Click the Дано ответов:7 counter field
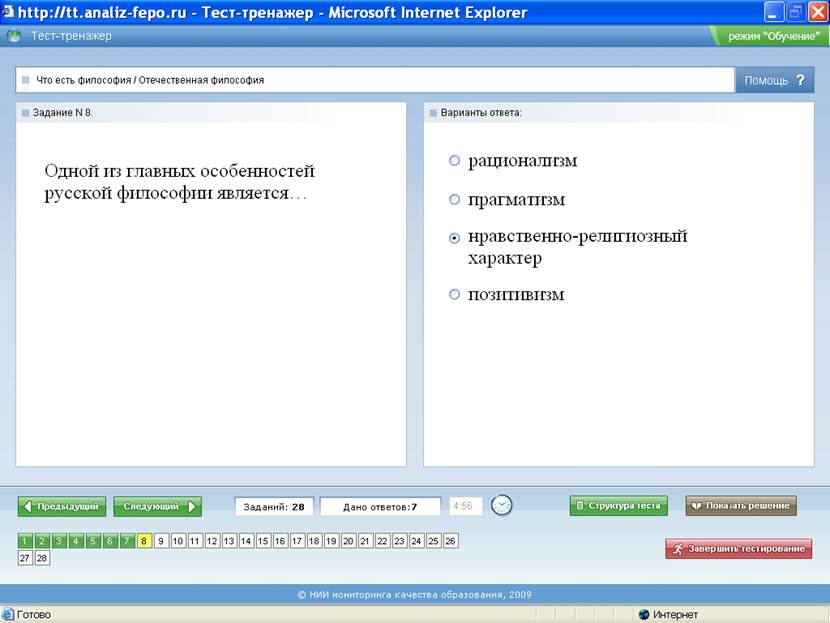The width and height of the screenshot is (830, 623). [380, 507]
